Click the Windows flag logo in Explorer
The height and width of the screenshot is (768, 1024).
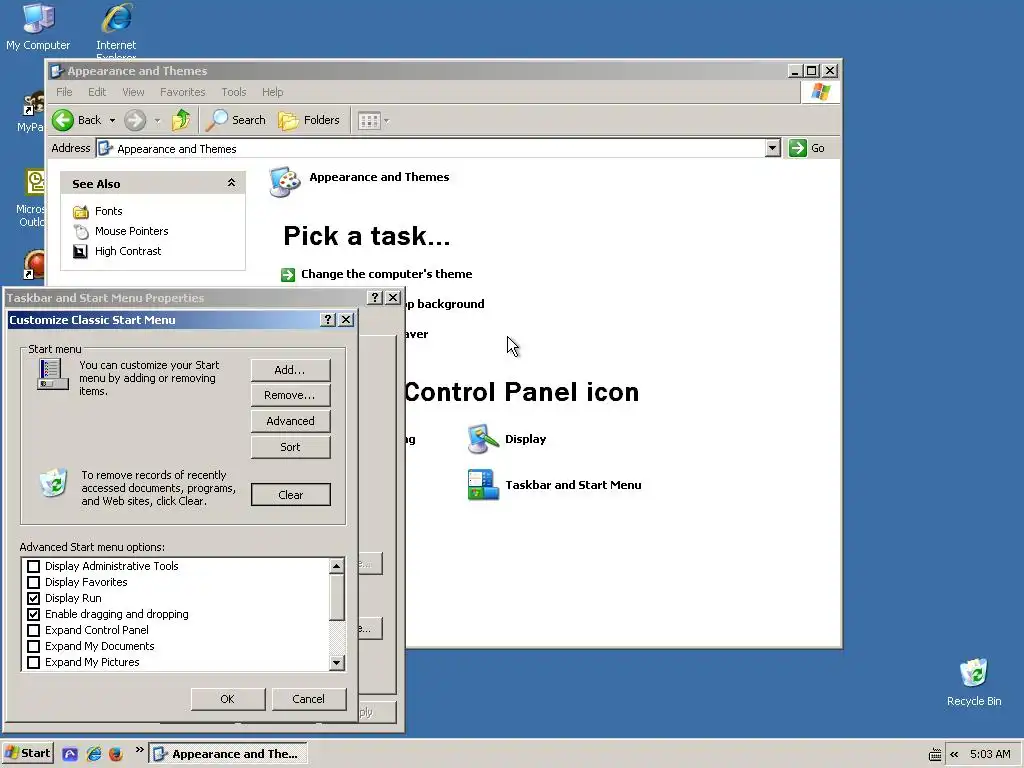[820, 92]
